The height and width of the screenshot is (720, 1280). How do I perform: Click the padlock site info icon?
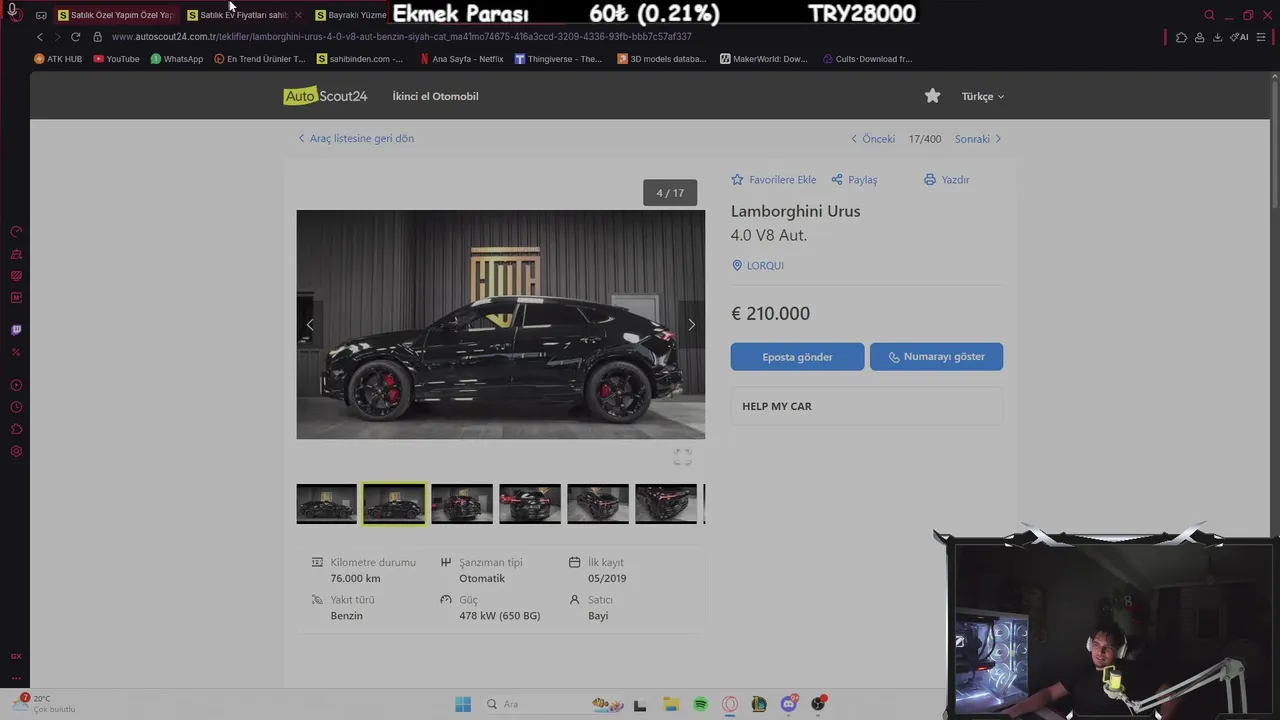(98, 37)
